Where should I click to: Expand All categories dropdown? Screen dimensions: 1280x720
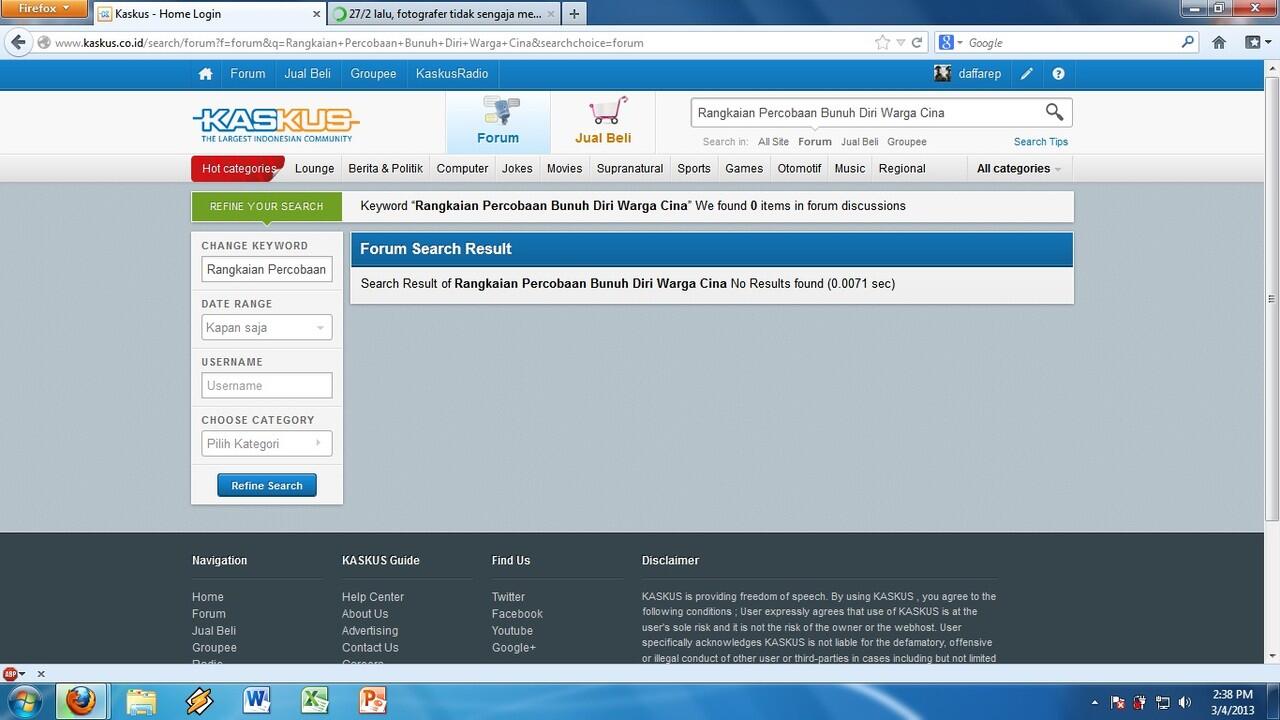coord(1019,169)
